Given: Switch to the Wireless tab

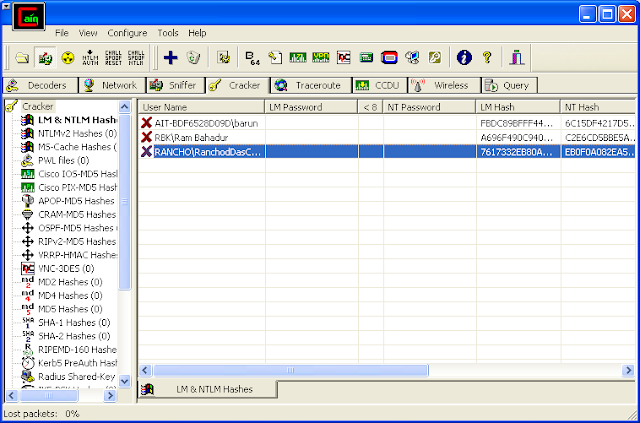Looking at the screenshot, I should 444,86.
